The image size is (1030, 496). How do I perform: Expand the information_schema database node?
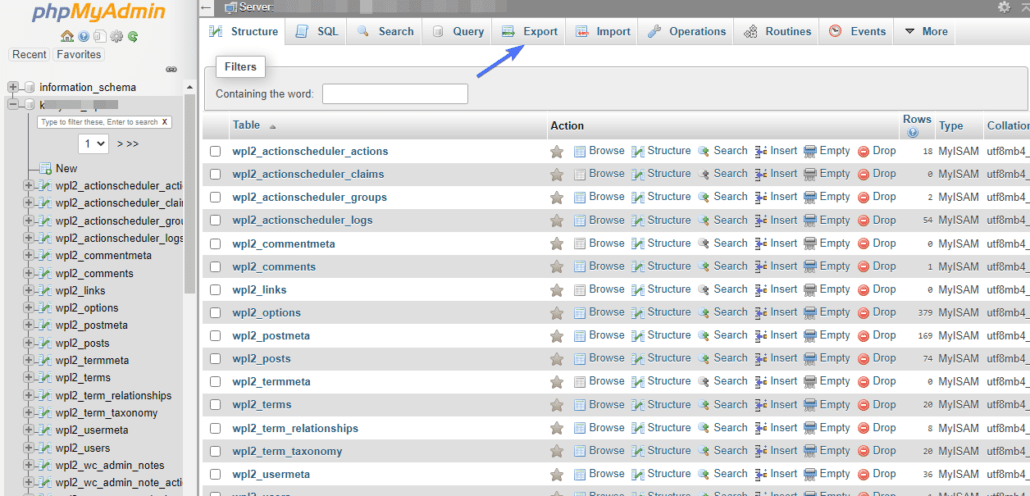(x=12, y=87)
